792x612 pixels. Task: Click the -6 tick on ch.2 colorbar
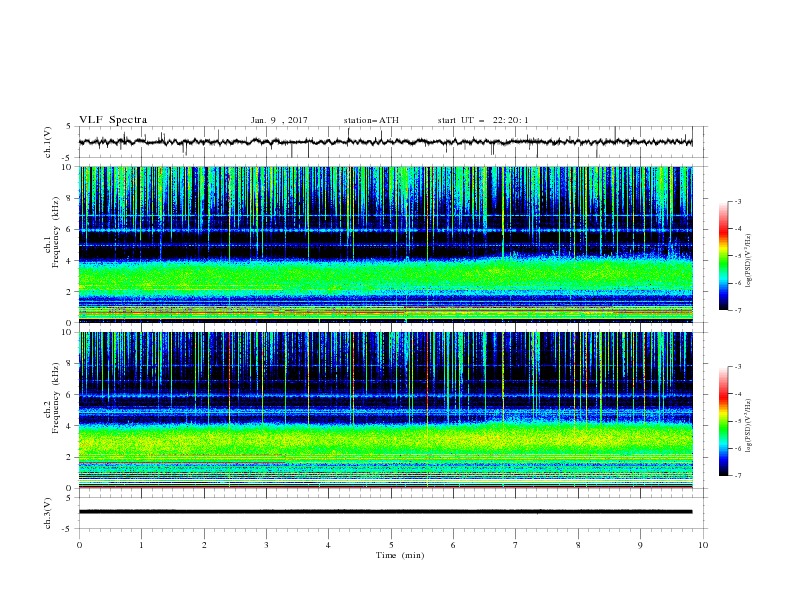[x=737, y=448]
